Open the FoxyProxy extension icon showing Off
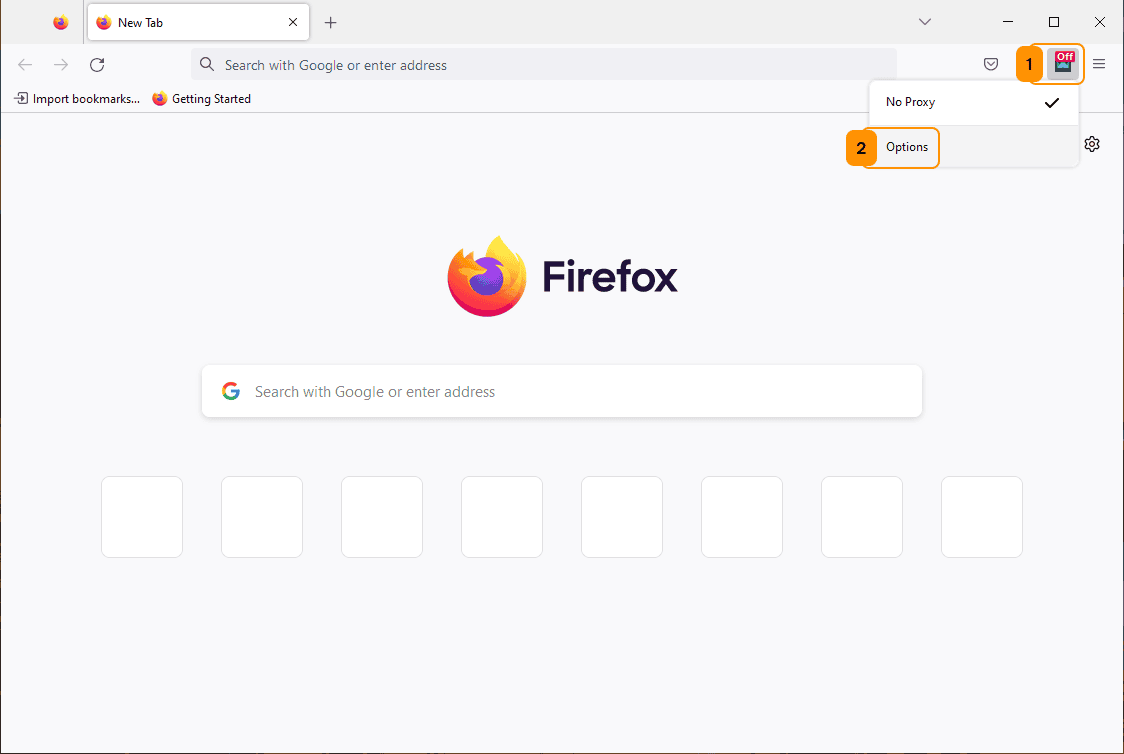 (x=1063, y=64)
